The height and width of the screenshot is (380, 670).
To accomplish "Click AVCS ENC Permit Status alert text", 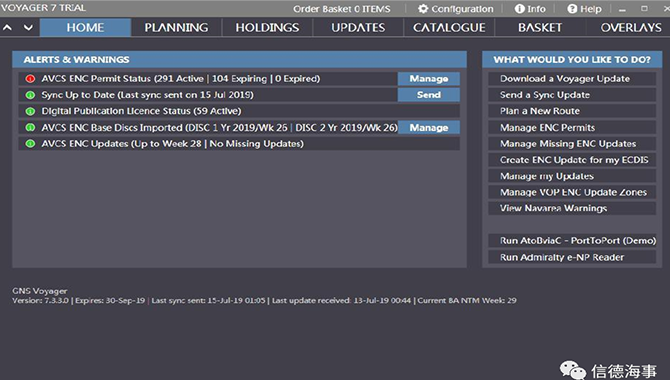I will (181, 79).
